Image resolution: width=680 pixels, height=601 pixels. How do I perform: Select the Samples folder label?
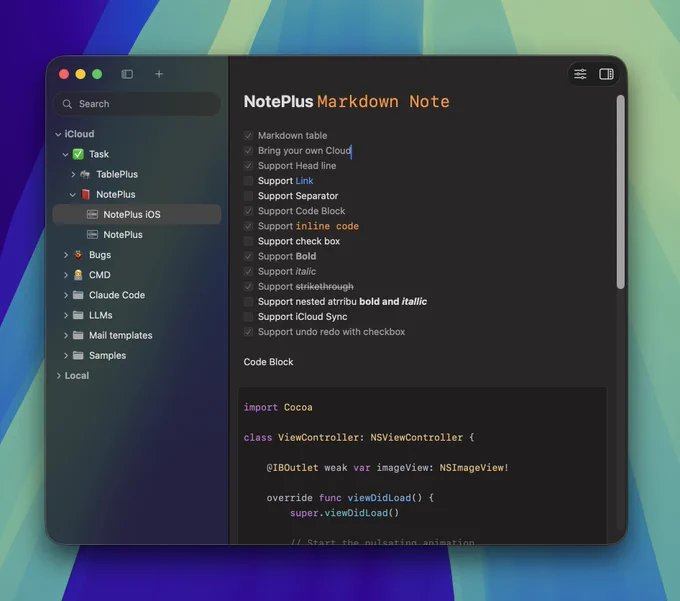[108, 356]
